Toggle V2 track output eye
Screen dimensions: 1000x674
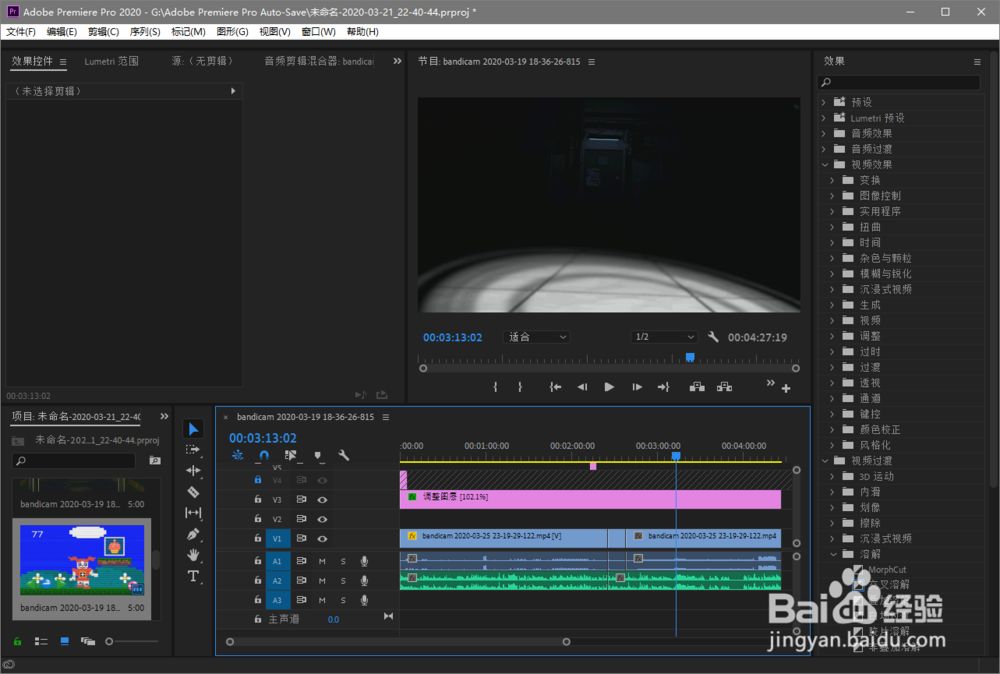coord(322,519)
